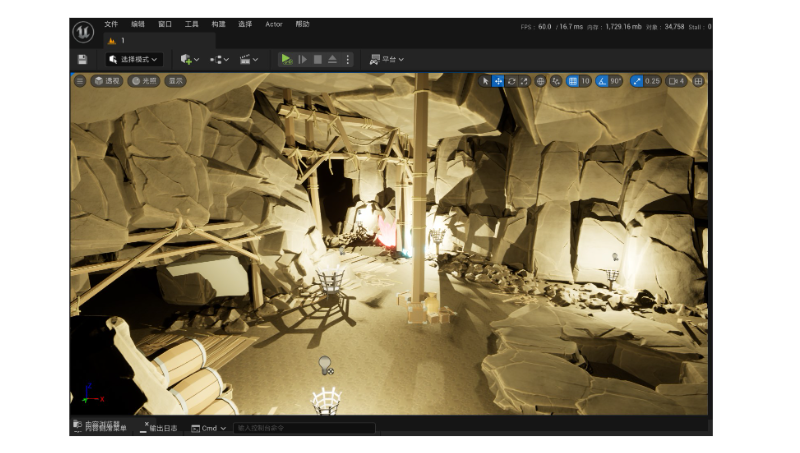Start play in editor with green Play button
The height and width of the screenshot is (453, 800).
pos(287,59)
